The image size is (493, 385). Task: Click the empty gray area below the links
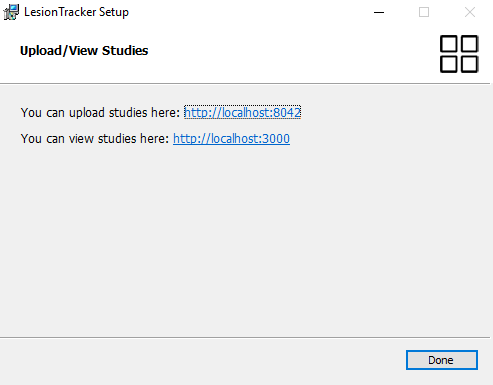click(245, 240)
